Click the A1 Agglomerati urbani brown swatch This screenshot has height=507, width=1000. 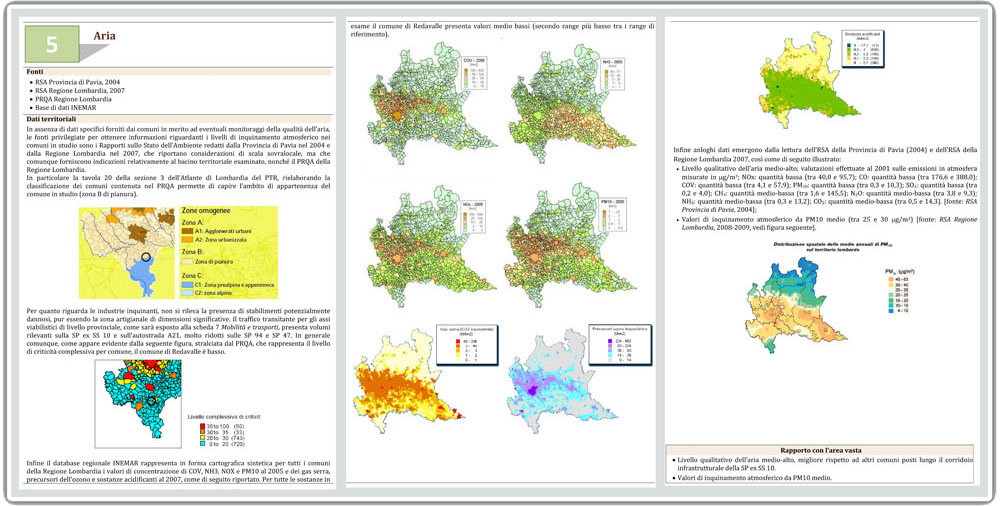(x=189, y=231)
